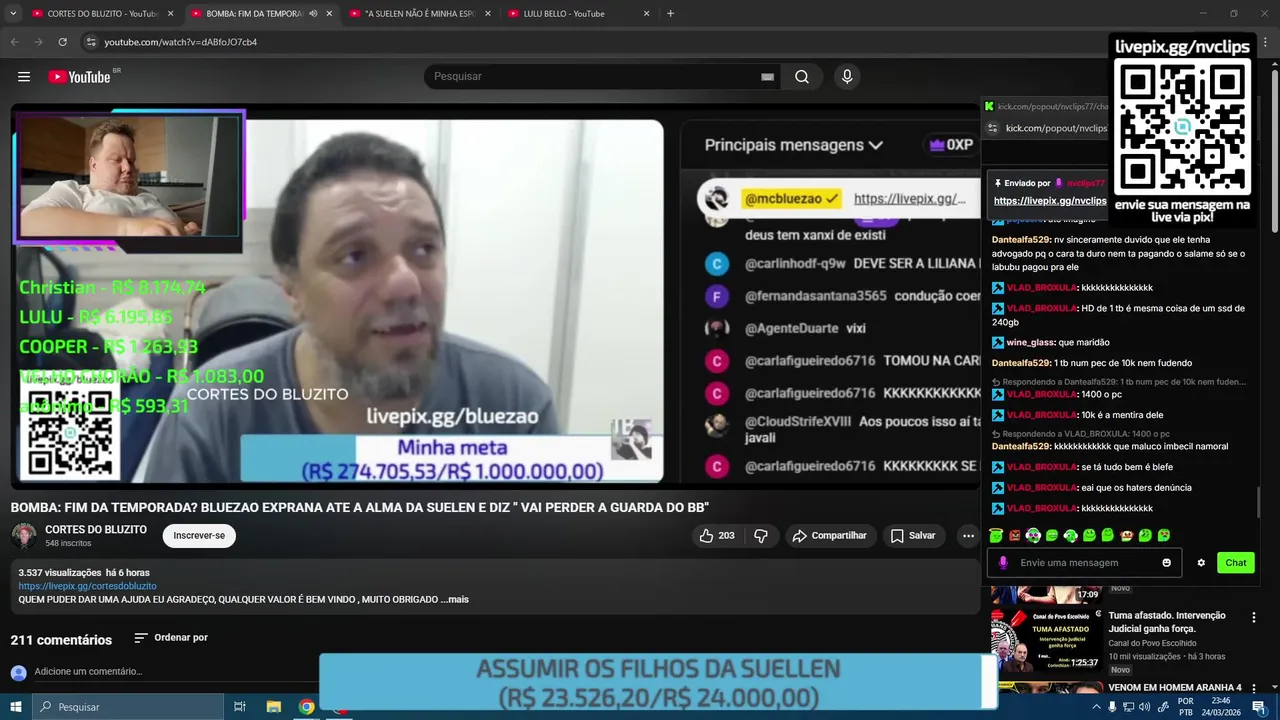Open the pinned livepix.gg/nvclips link in Kick chat
The image size is (1280, 720).
pyautogui.click(x=1050, y=201)
